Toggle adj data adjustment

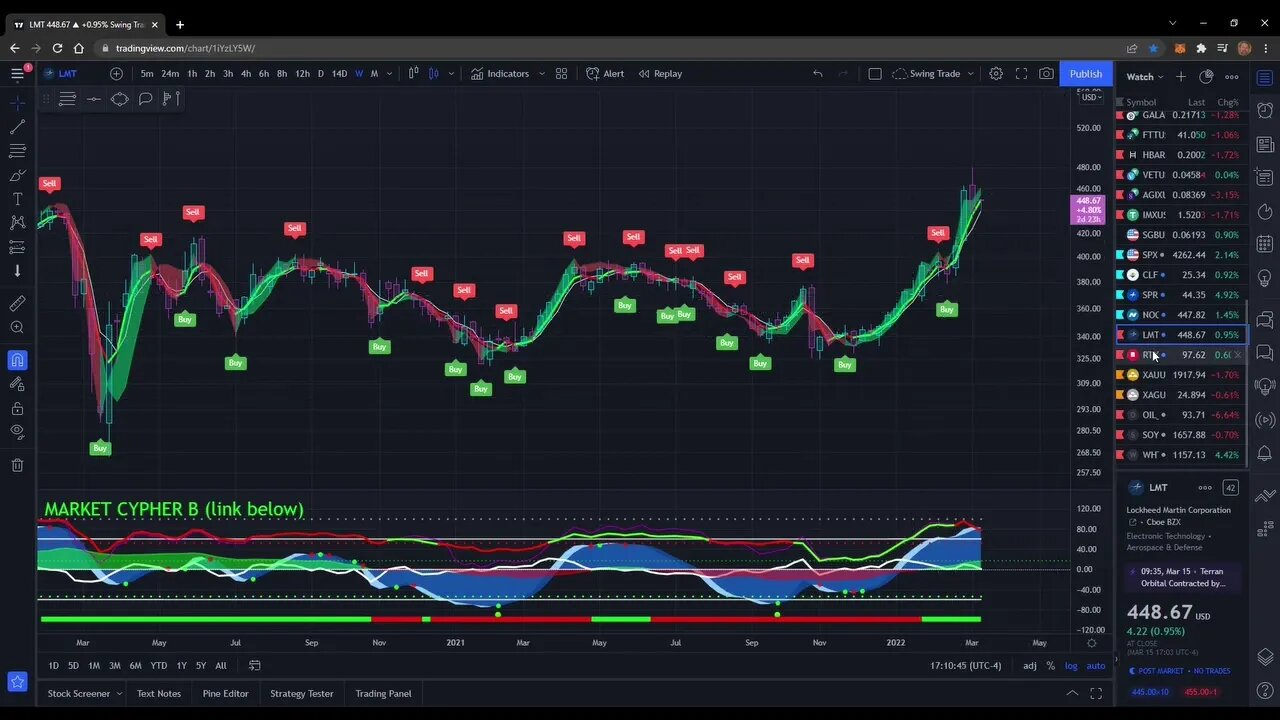point(1030,665)
